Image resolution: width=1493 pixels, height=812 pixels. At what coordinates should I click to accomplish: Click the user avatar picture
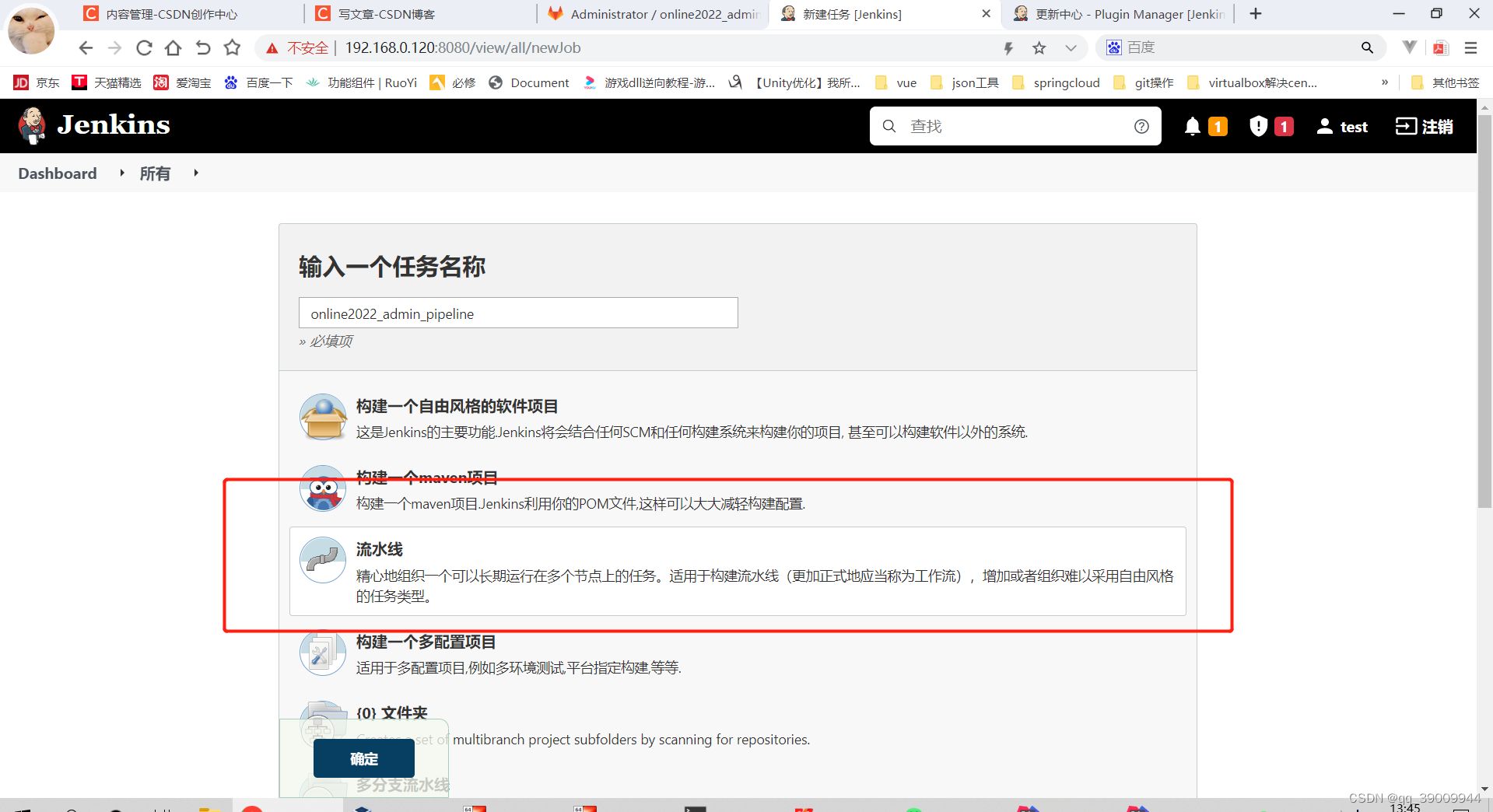31,30
